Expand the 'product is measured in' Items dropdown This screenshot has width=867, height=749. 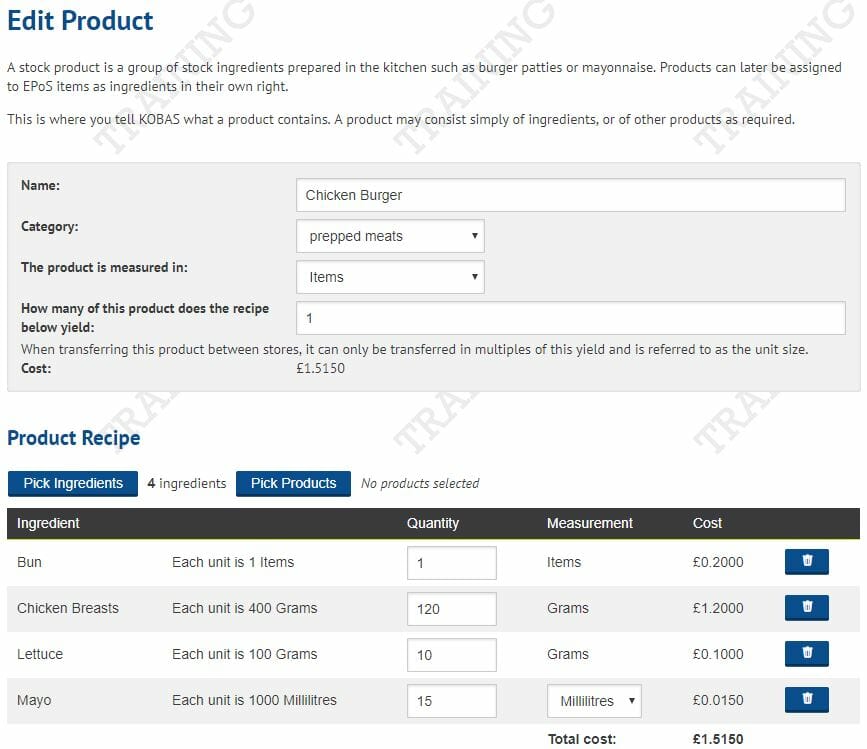pos(390,277)
